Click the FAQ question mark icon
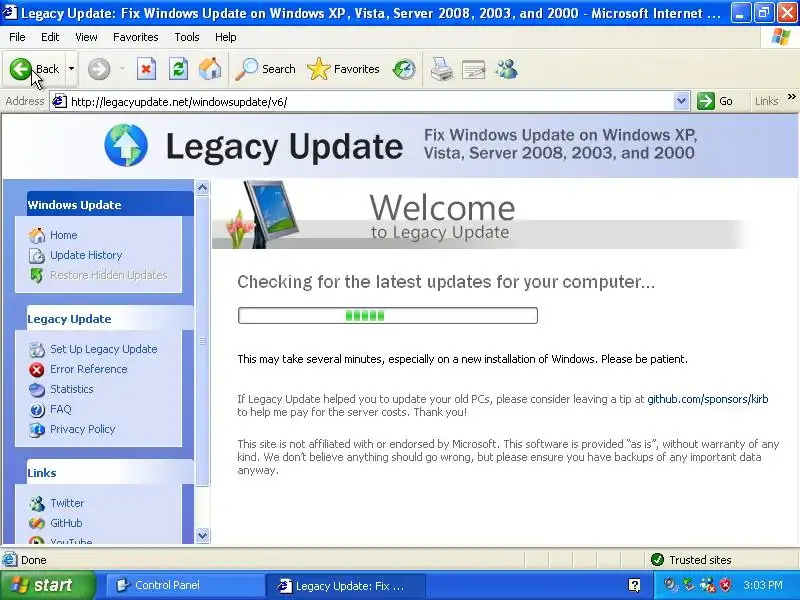Viewport: 800px width, 600px height. tap(37, 410)
